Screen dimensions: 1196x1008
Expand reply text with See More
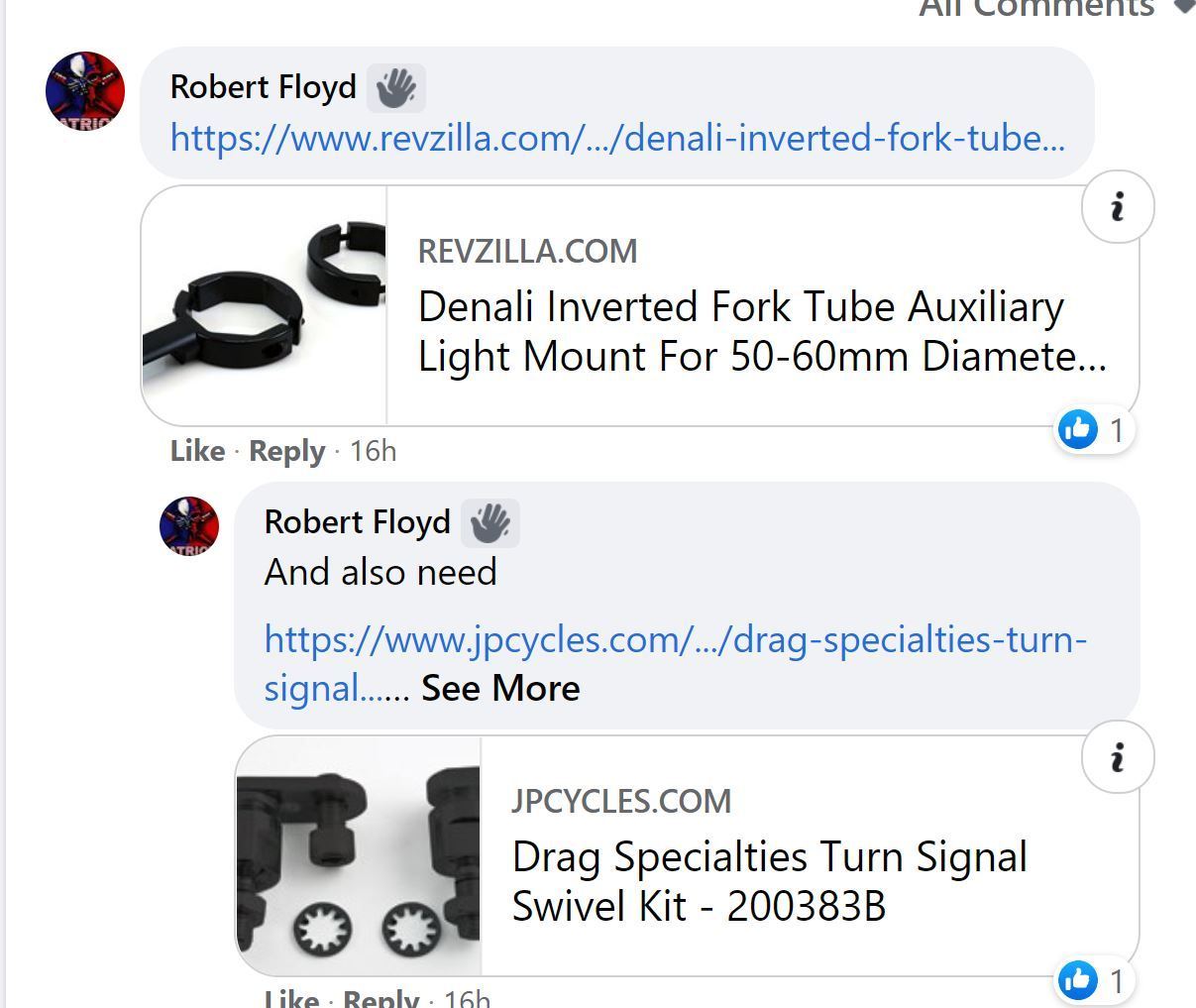[x=500, y=688]
